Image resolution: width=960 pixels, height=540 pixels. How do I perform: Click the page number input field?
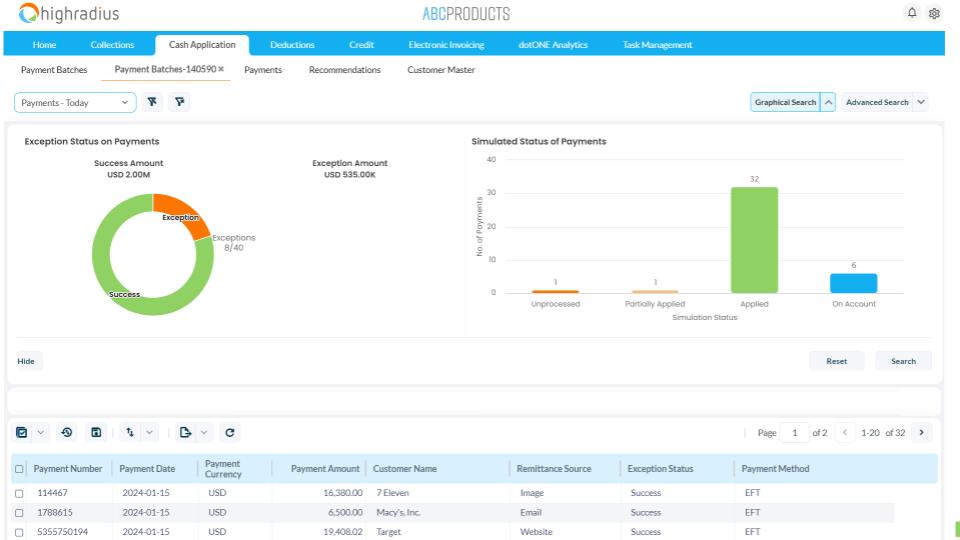coord(795,433)
